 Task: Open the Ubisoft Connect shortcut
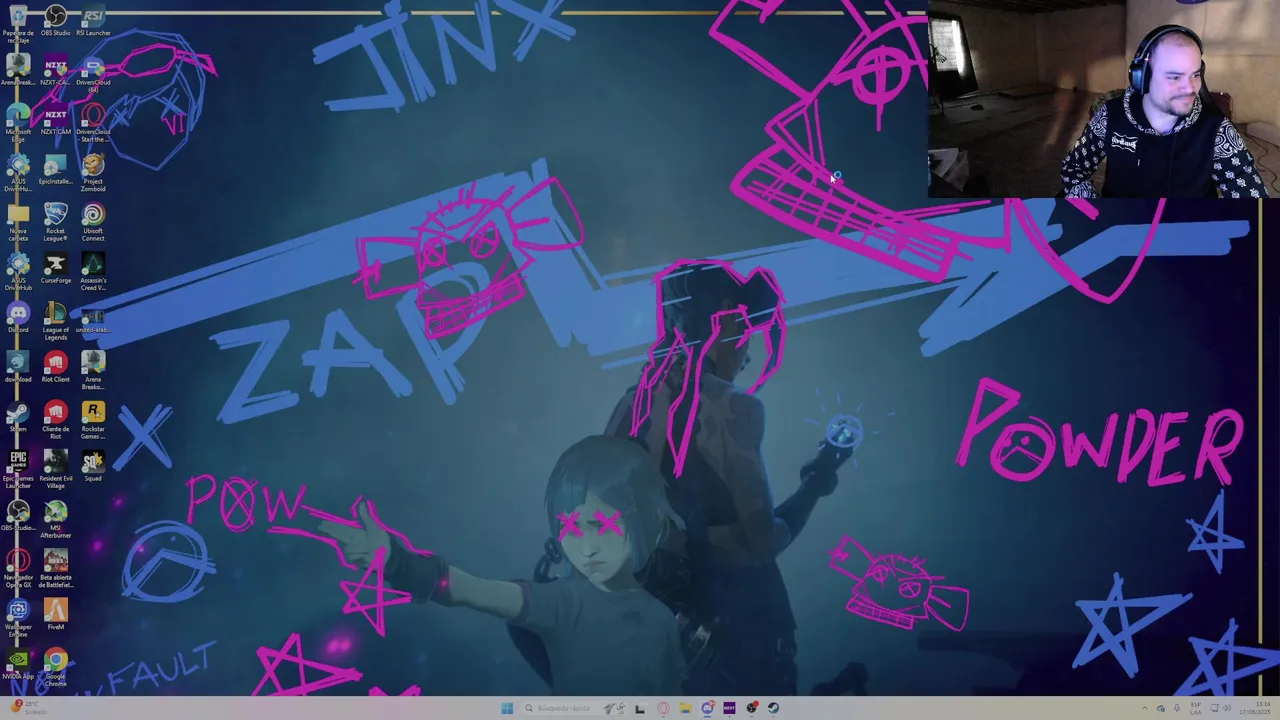(93, 222)
